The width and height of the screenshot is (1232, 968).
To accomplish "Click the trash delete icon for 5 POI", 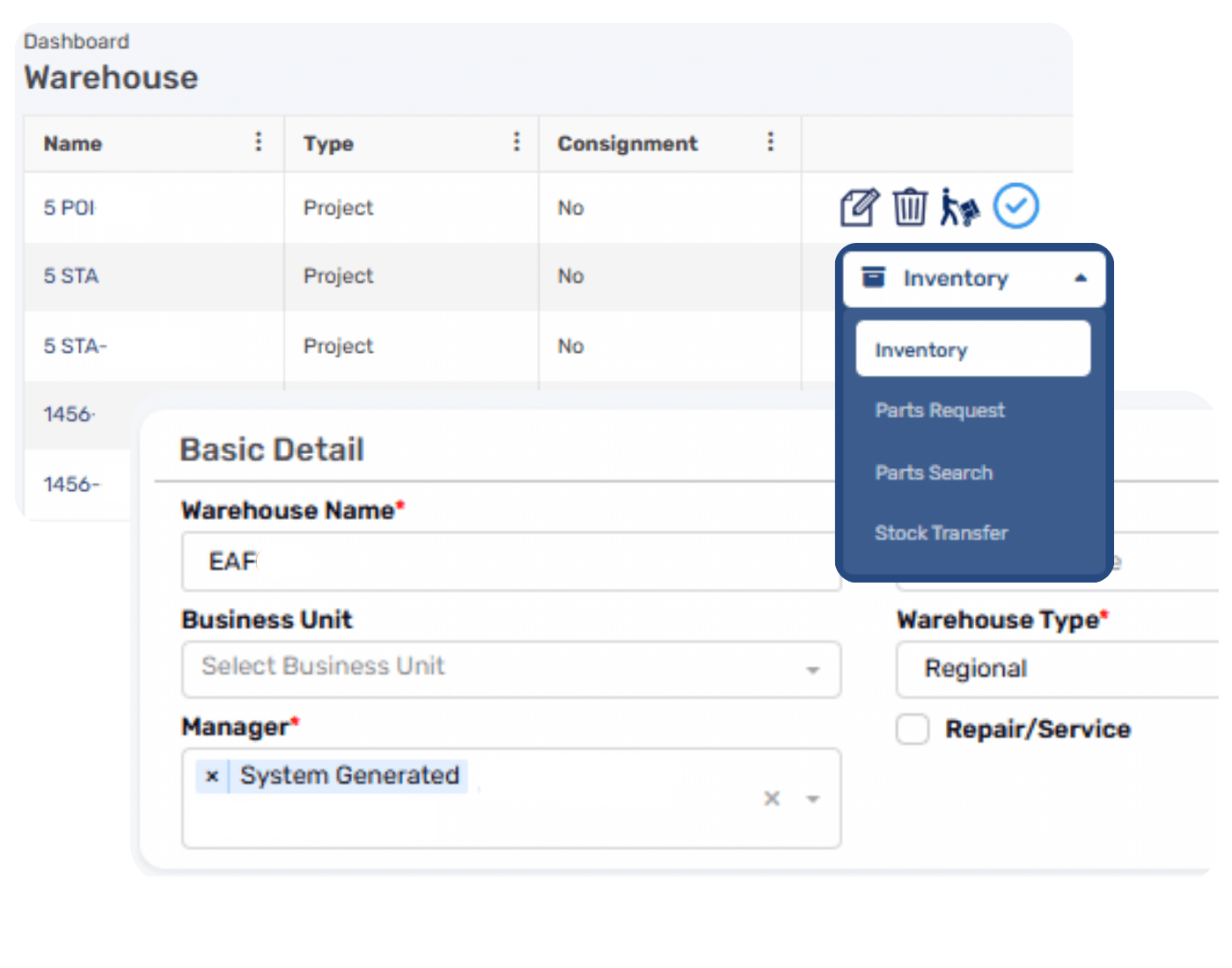I will (910, 208).
